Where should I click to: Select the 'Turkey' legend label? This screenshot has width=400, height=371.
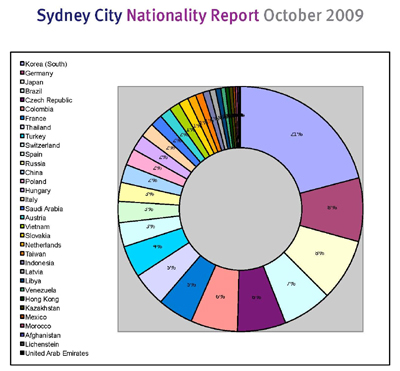35,136
